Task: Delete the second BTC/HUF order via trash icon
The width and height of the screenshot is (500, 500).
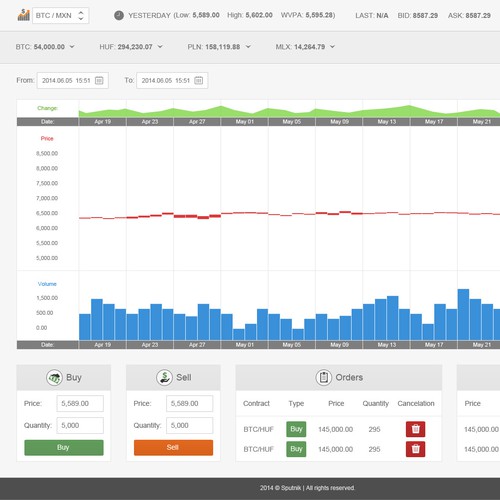Action: (x=415, y=449)
